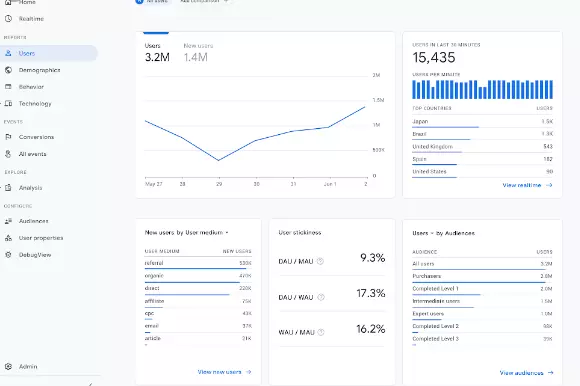The image size is (580, 386).
Task: Click the Analysis icon under Explore
Action: [x=9, y=187]
